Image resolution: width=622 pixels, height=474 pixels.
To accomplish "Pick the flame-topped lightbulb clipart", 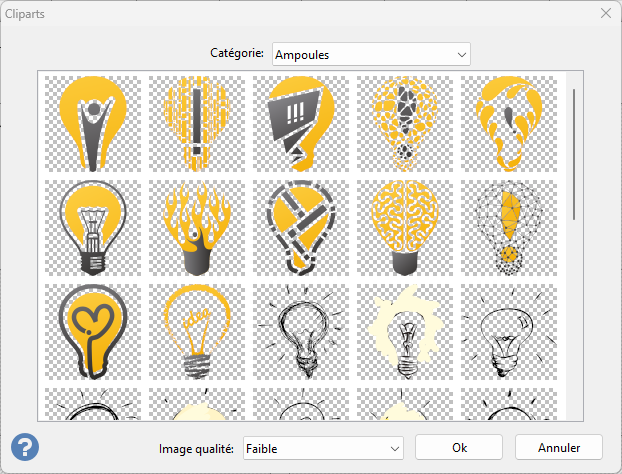I will (197, 228).
